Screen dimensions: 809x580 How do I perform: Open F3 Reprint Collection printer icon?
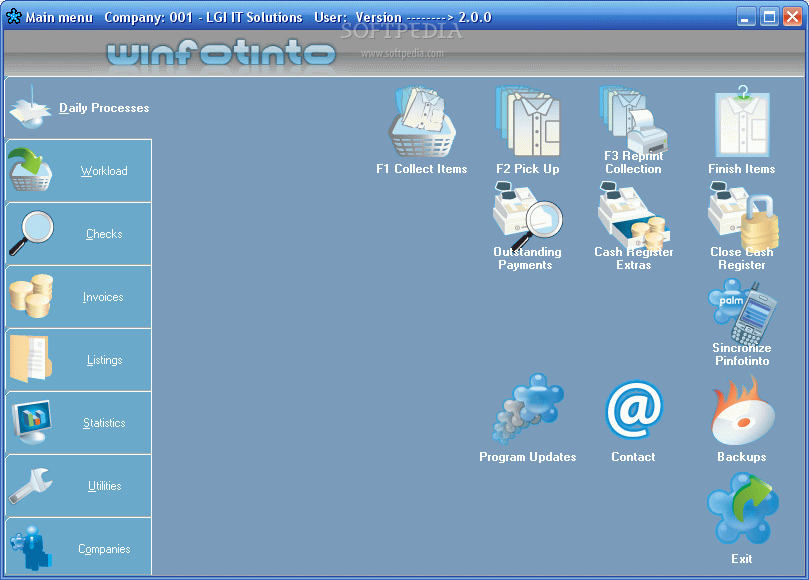tap(633, 120)
